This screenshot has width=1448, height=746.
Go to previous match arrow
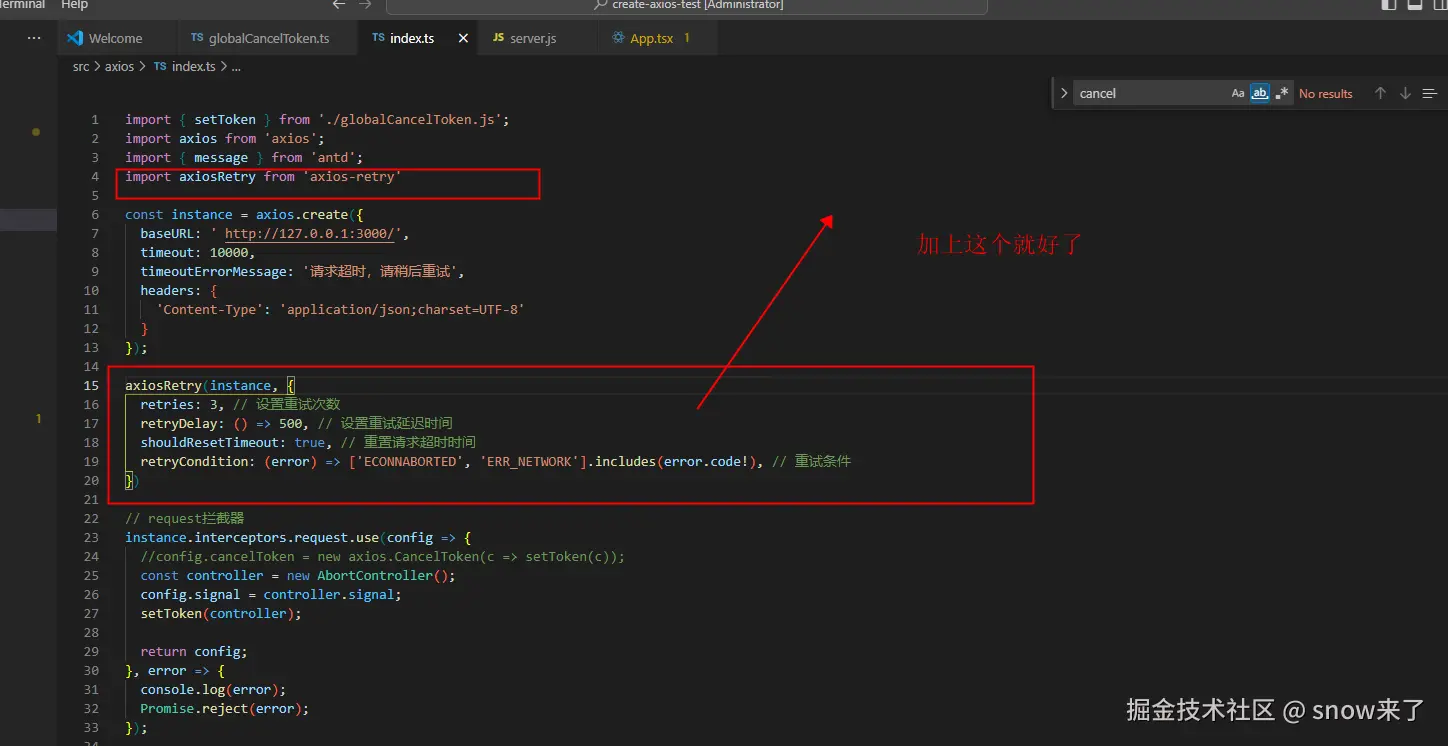click(1380, 93)
